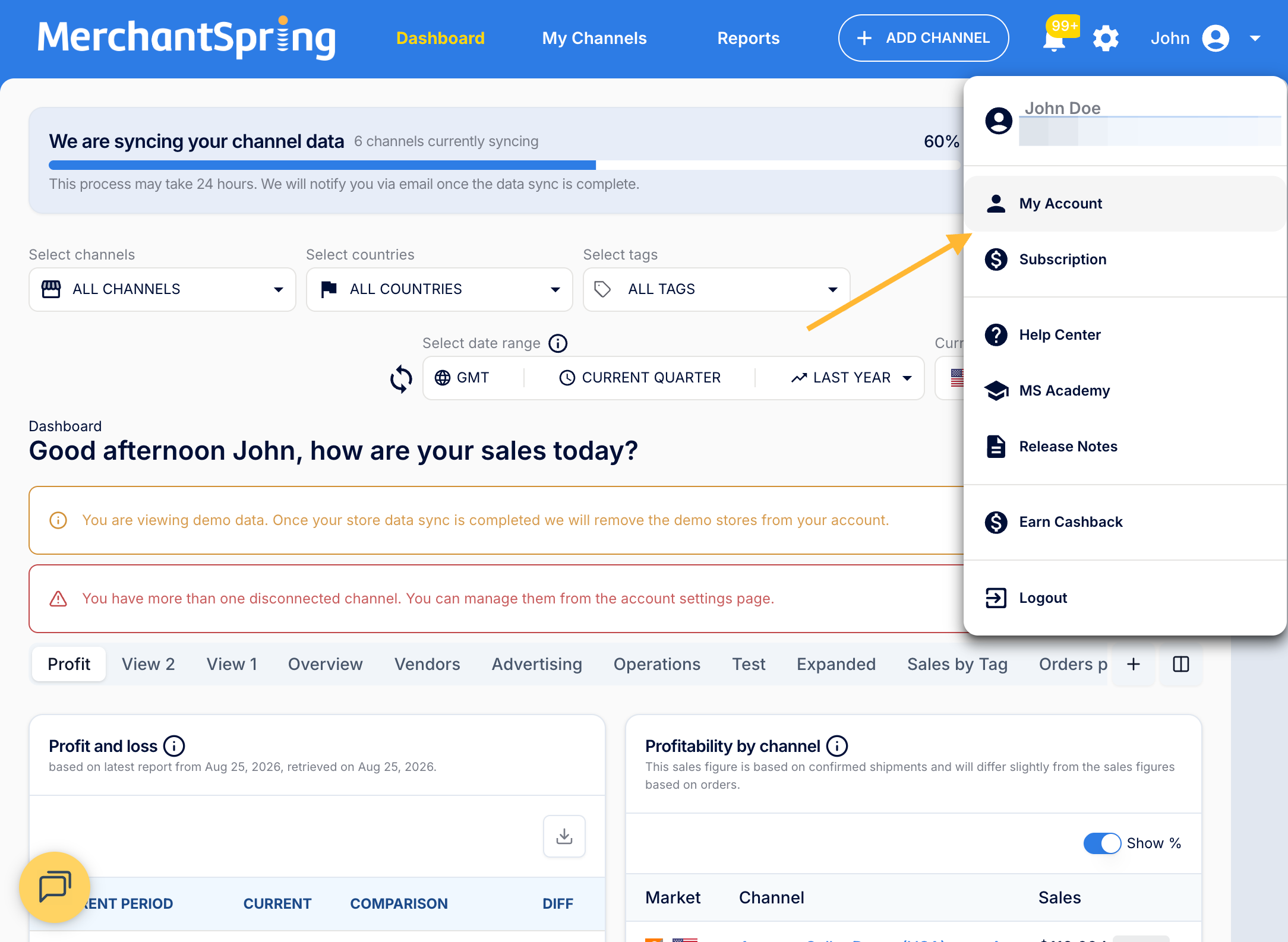Toggle the Show % switch
1288x942 pixels.
pyautogui.click(x=1102, y=843)
